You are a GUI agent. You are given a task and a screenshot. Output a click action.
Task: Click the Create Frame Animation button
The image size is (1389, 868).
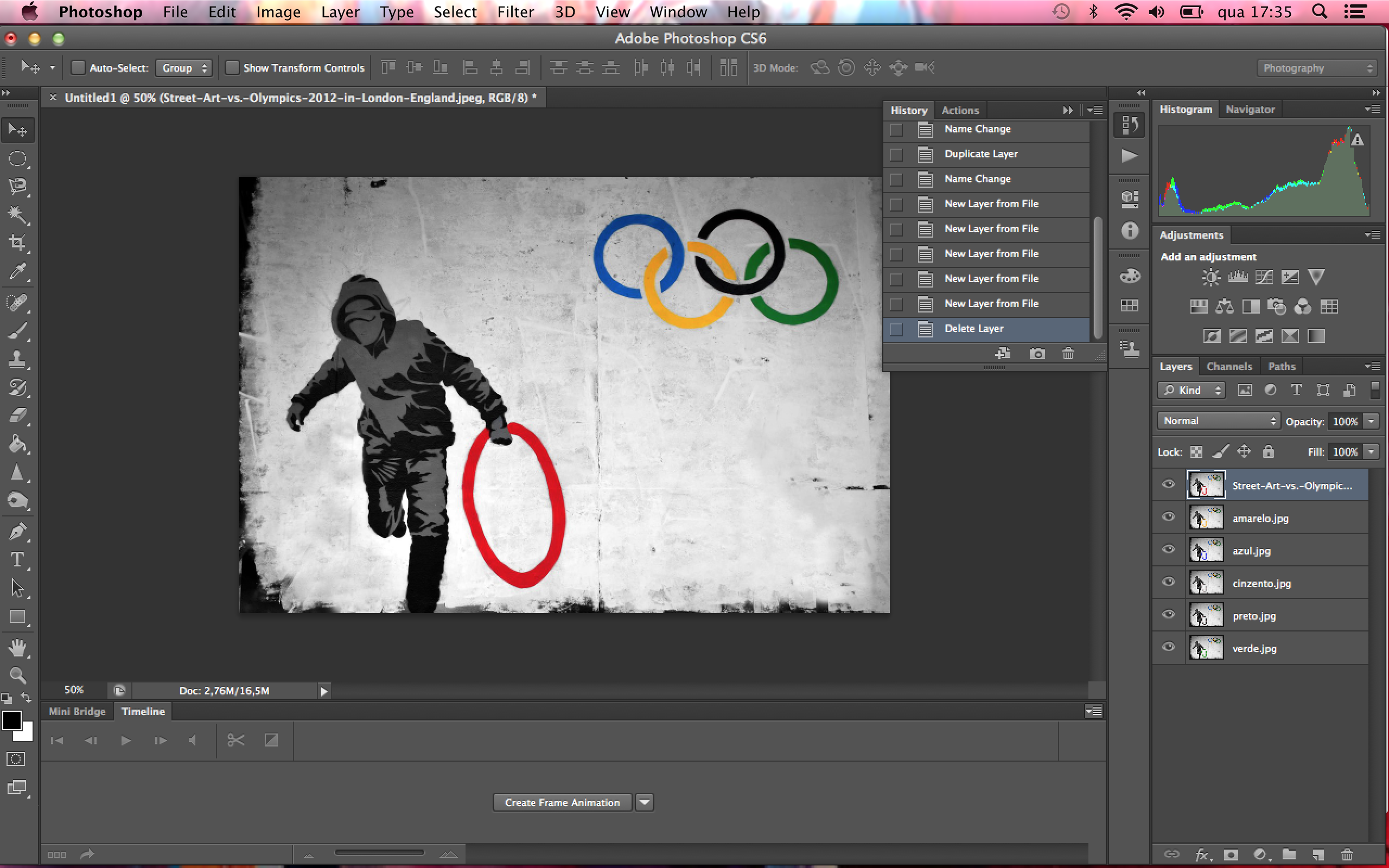pos(562,802)
